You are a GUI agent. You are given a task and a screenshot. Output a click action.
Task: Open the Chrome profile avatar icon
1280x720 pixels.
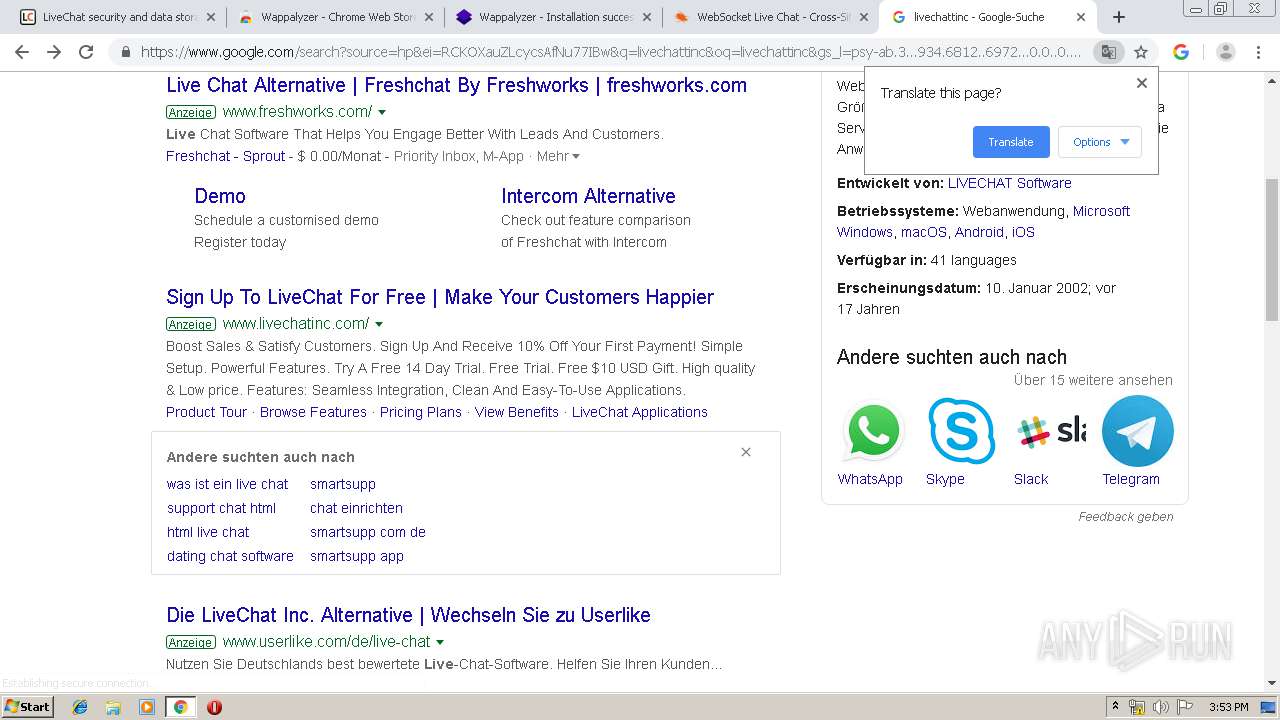pos(1226,52)
